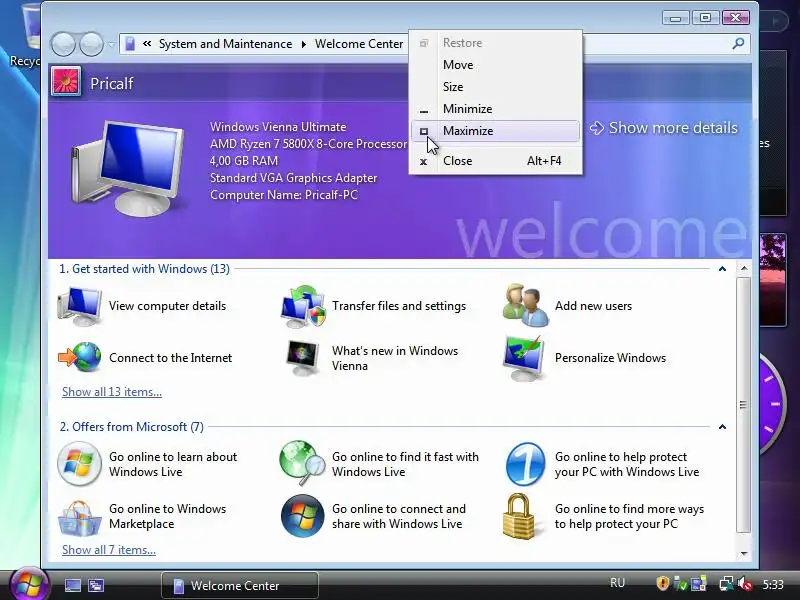Click scrollbar up arrow
The height and width of the screenshot is (600, 800).
coord(744,268)
